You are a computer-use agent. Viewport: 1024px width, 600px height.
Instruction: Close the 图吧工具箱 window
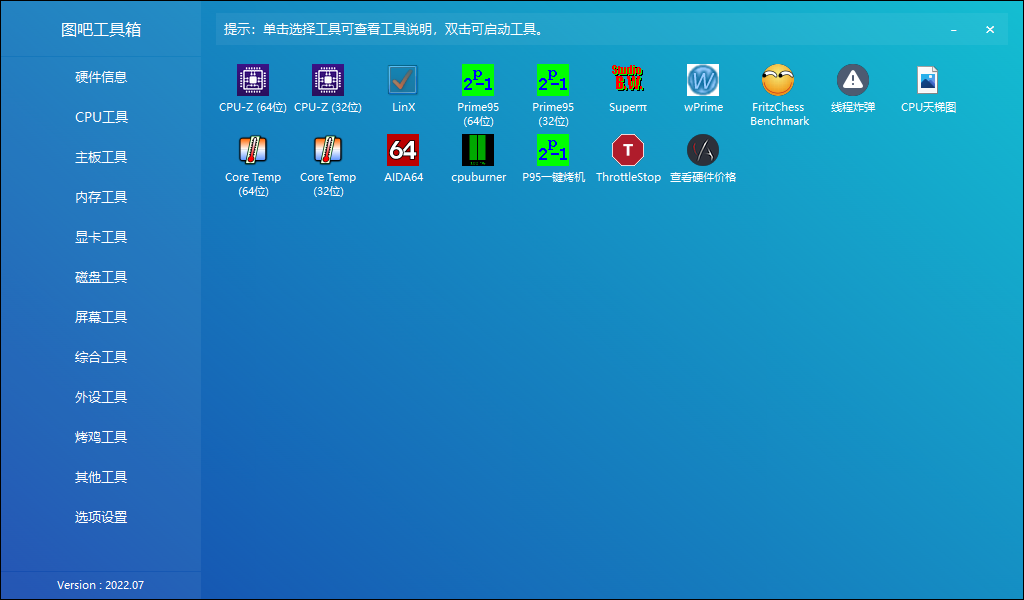990,30
